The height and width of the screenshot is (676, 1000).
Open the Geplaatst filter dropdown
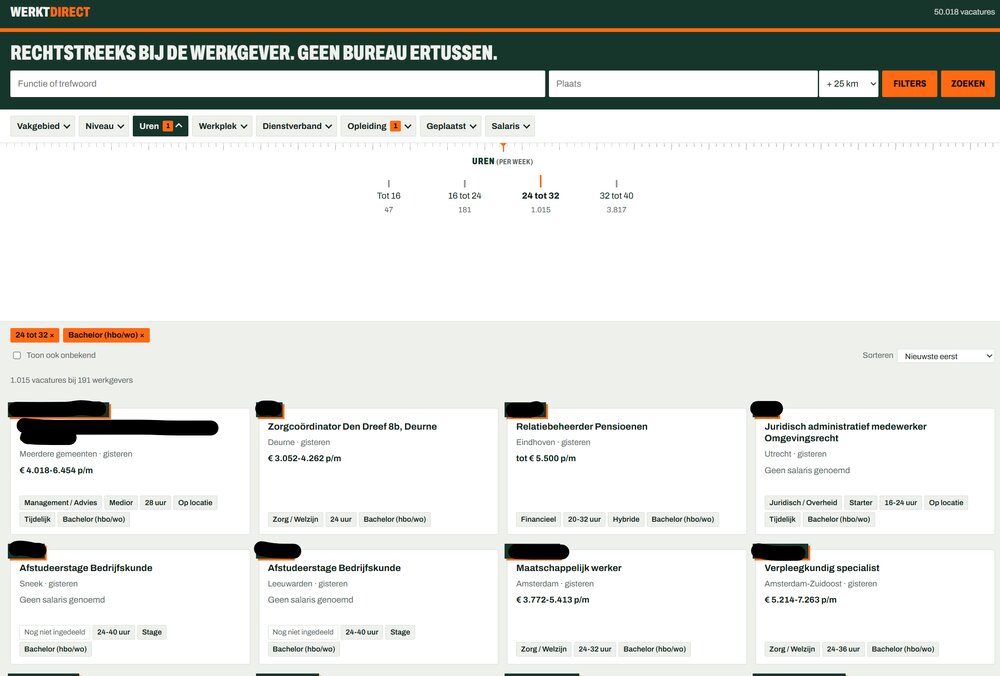(x=451, y=126)
